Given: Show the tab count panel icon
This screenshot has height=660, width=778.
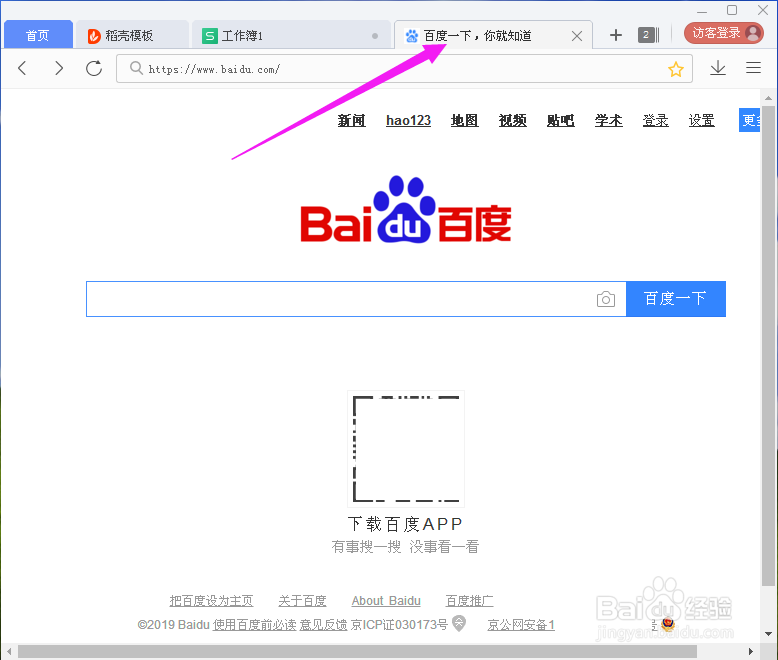Looking at the screenshot, I should tap(648, 35).
